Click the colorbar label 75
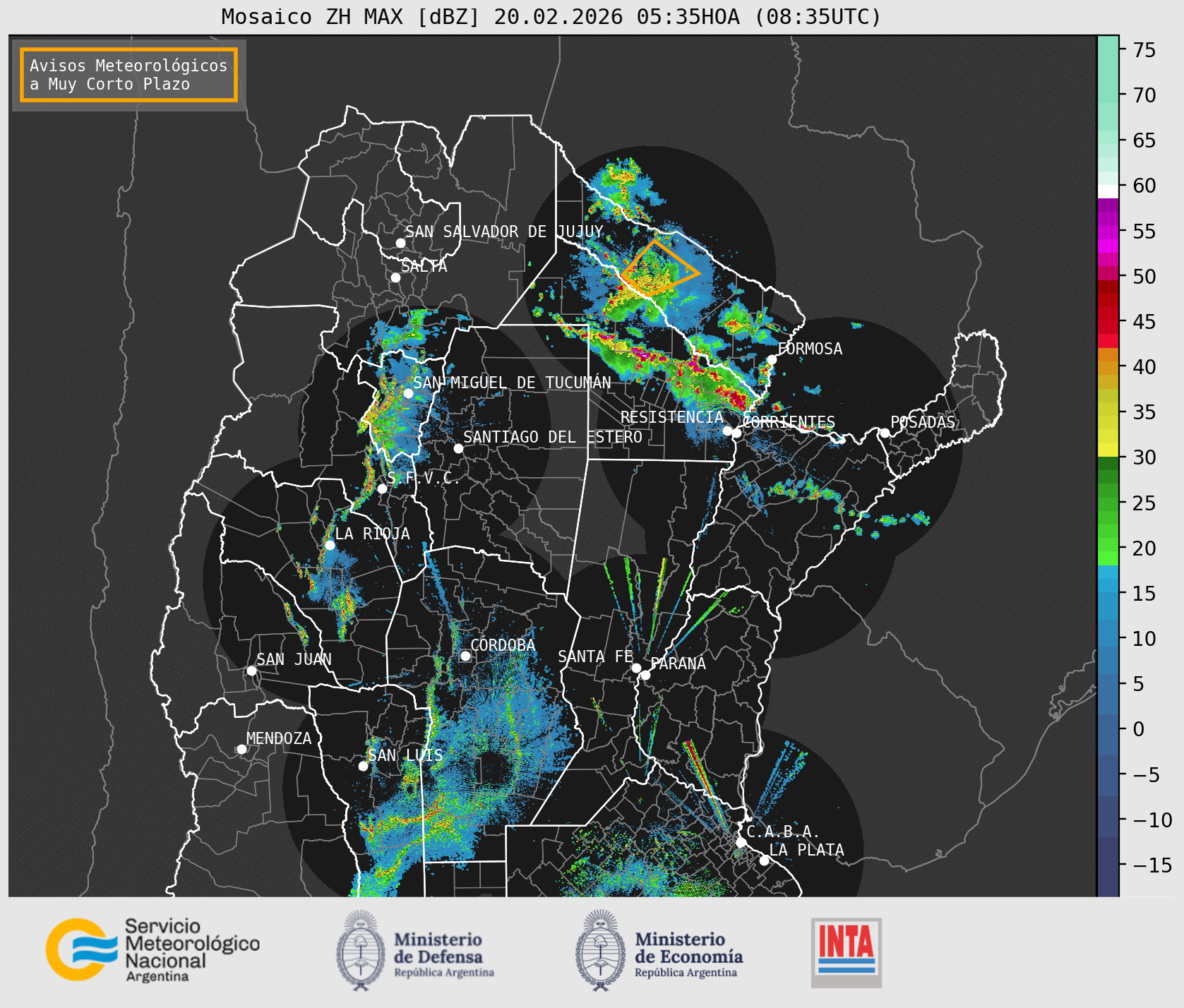1184x1008 pixels. point(1144,50)
